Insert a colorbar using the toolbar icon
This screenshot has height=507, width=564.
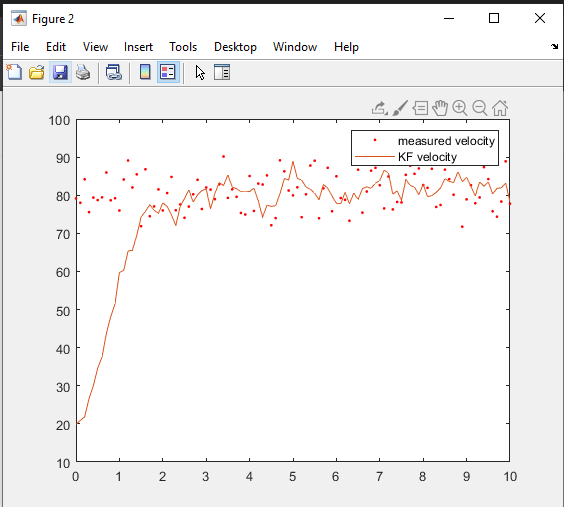pyautogui.click(x=145, y=72)
